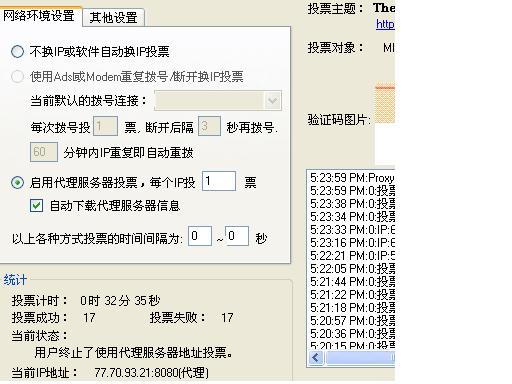Select log entry 5:22:05 PM
This screenshot has height=384, width=512.
pyautogui.click(x=352, y=268)
